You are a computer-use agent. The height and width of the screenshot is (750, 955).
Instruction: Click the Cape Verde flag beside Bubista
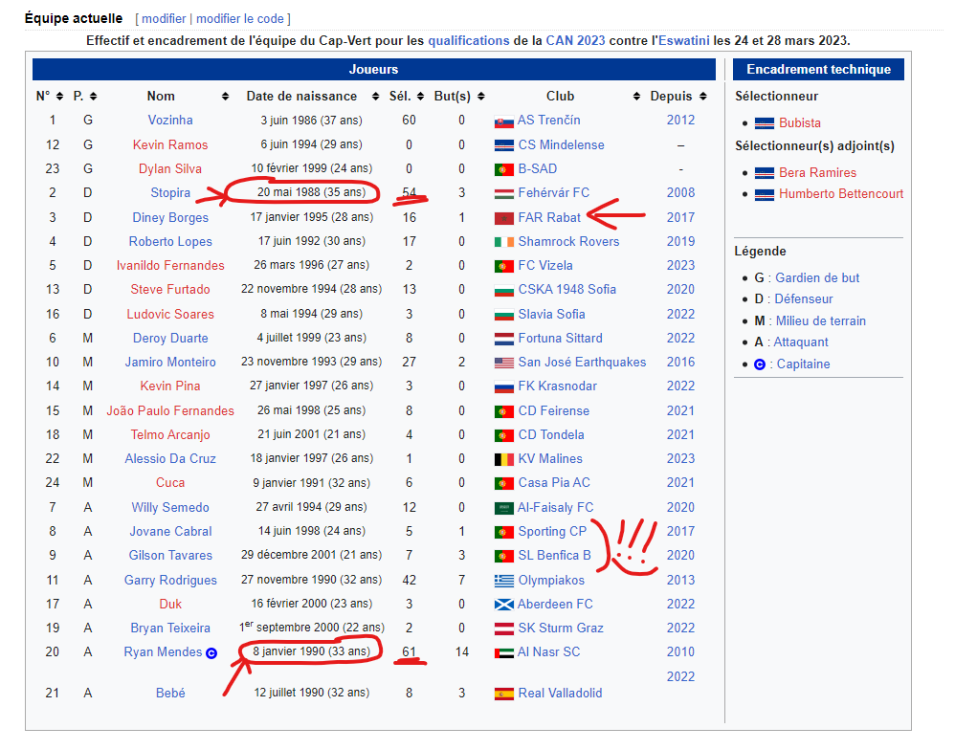pyautogui.click(x=765, y=123)
